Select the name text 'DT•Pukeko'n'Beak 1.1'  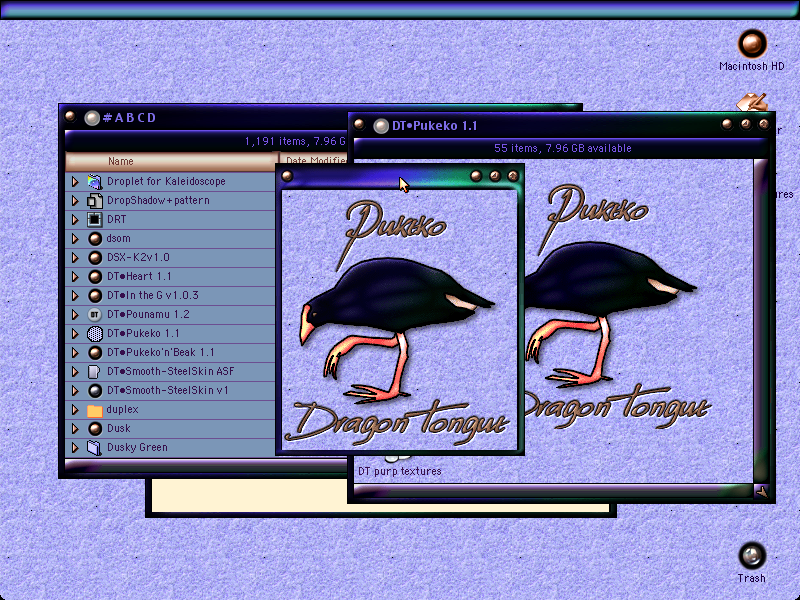point(161,353)
